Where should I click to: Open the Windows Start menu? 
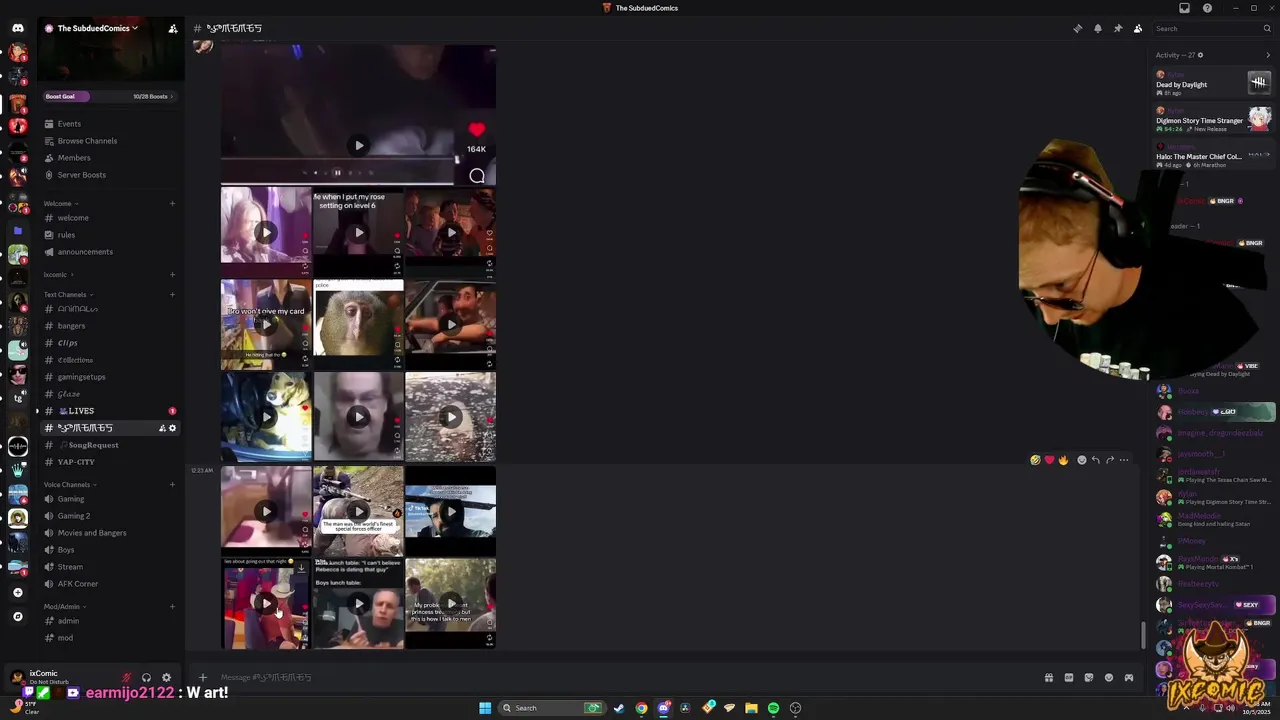tap(485, 708)
